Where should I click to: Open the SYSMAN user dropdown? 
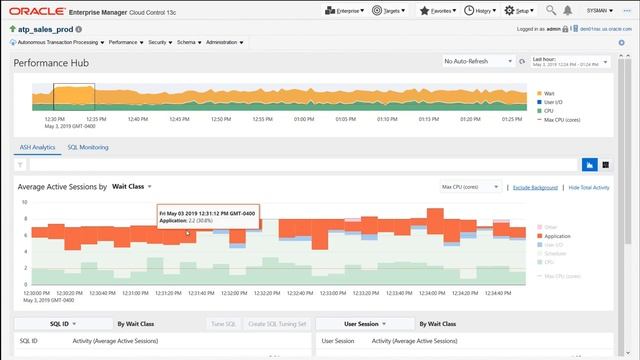[600, 11]
